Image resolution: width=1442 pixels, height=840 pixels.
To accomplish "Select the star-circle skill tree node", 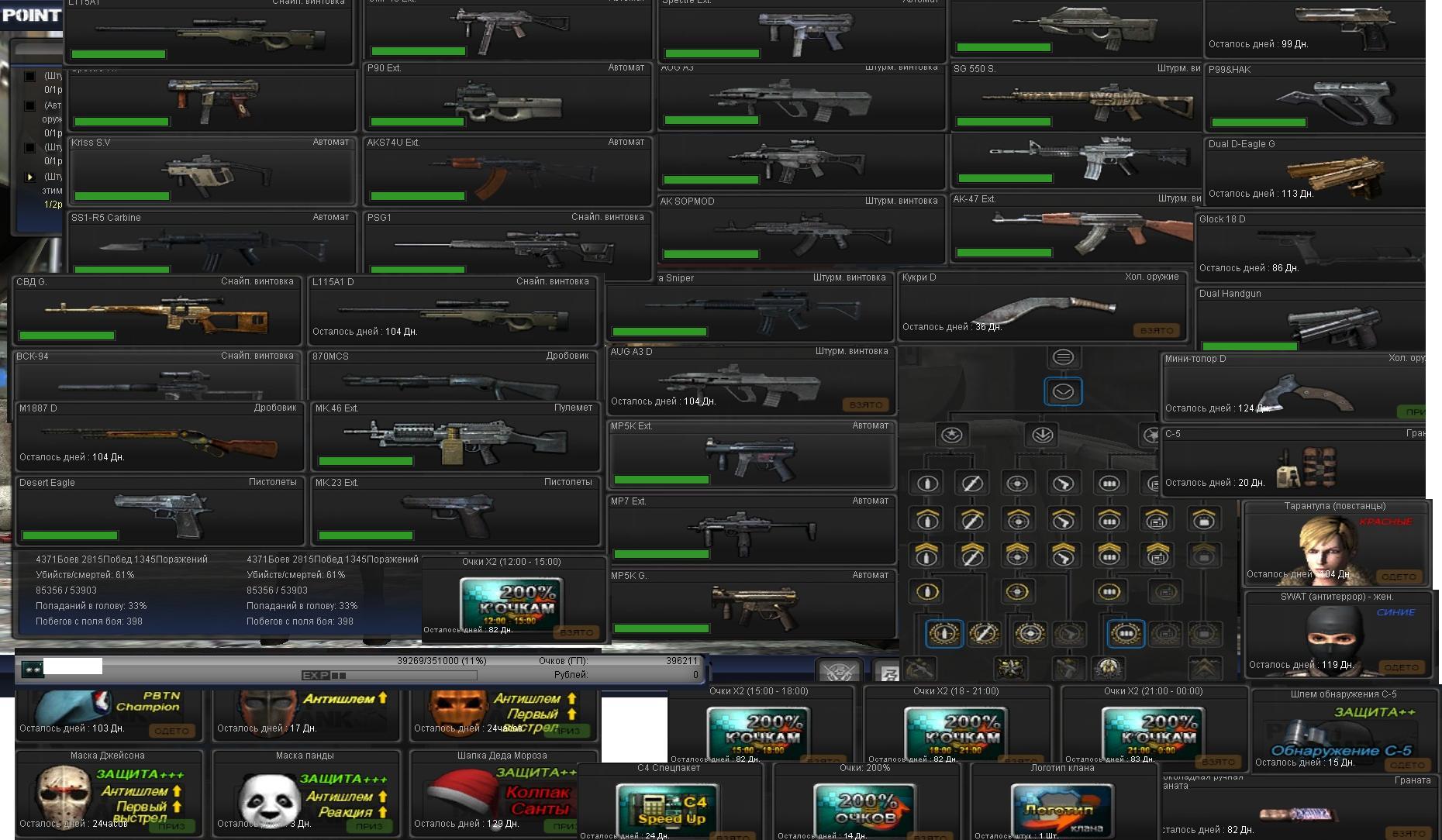I will 951,435.
